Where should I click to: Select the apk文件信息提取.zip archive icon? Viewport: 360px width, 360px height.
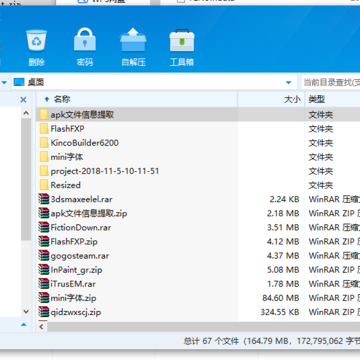coord(44,213)
